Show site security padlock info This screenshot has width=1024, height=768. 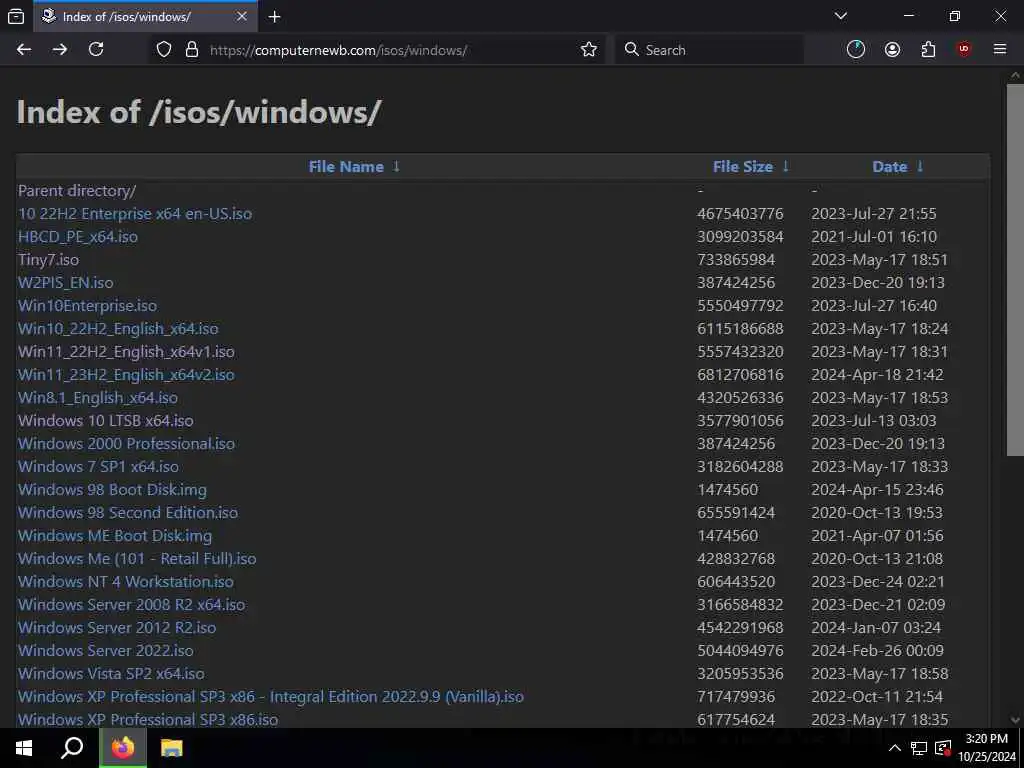[x=192, y=50]
